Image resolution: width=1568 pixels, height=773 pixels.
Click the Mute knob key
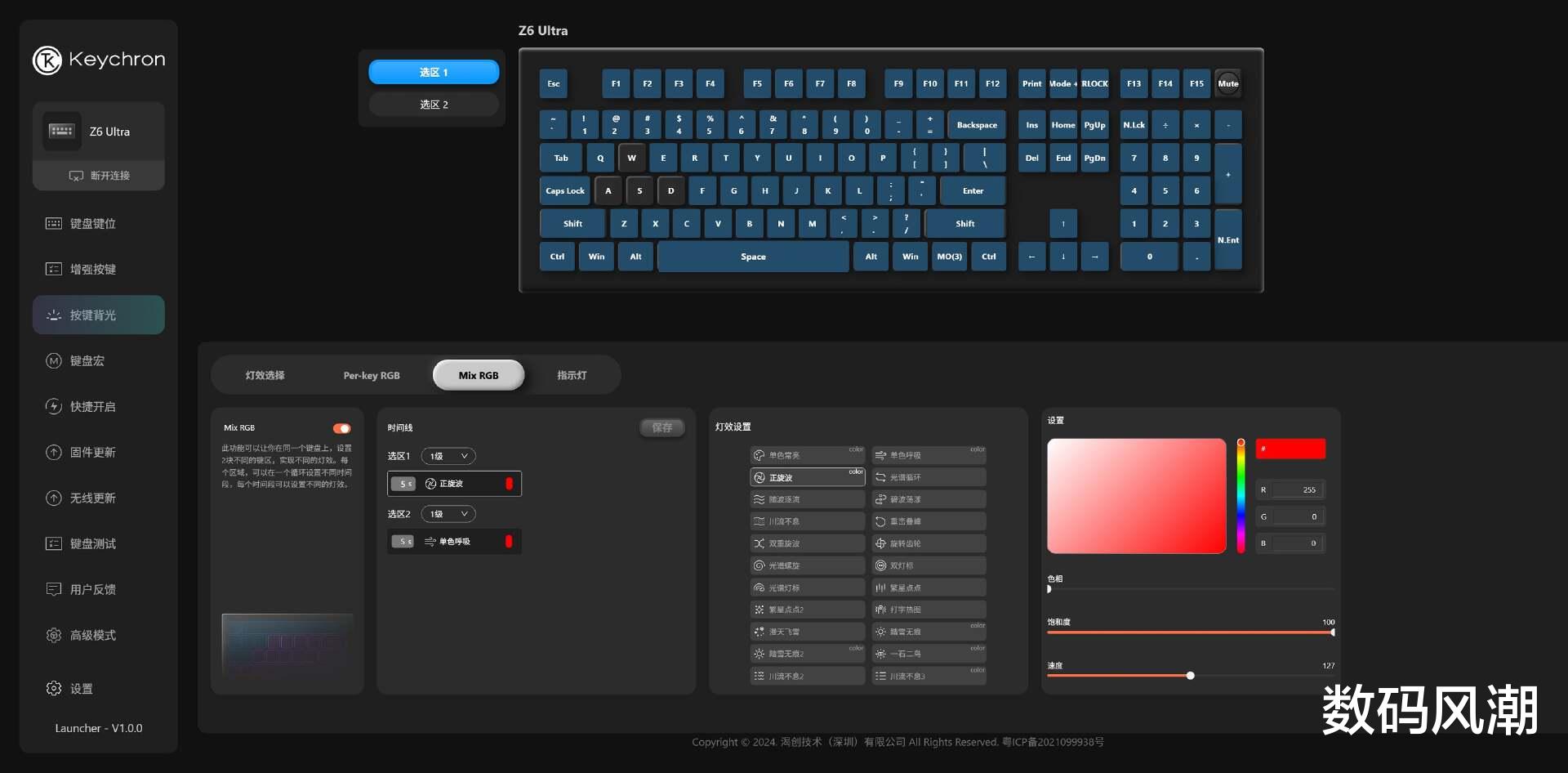coord(1227,83)
